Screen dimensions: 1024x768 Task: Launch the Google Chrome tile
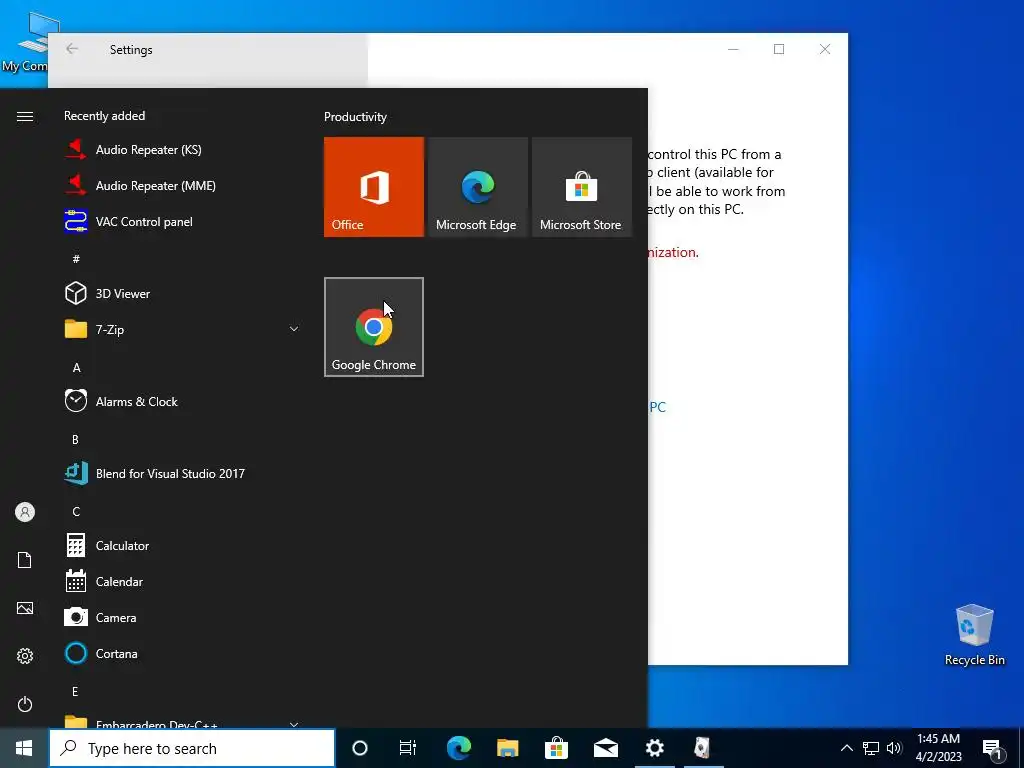tap(374, 327)
